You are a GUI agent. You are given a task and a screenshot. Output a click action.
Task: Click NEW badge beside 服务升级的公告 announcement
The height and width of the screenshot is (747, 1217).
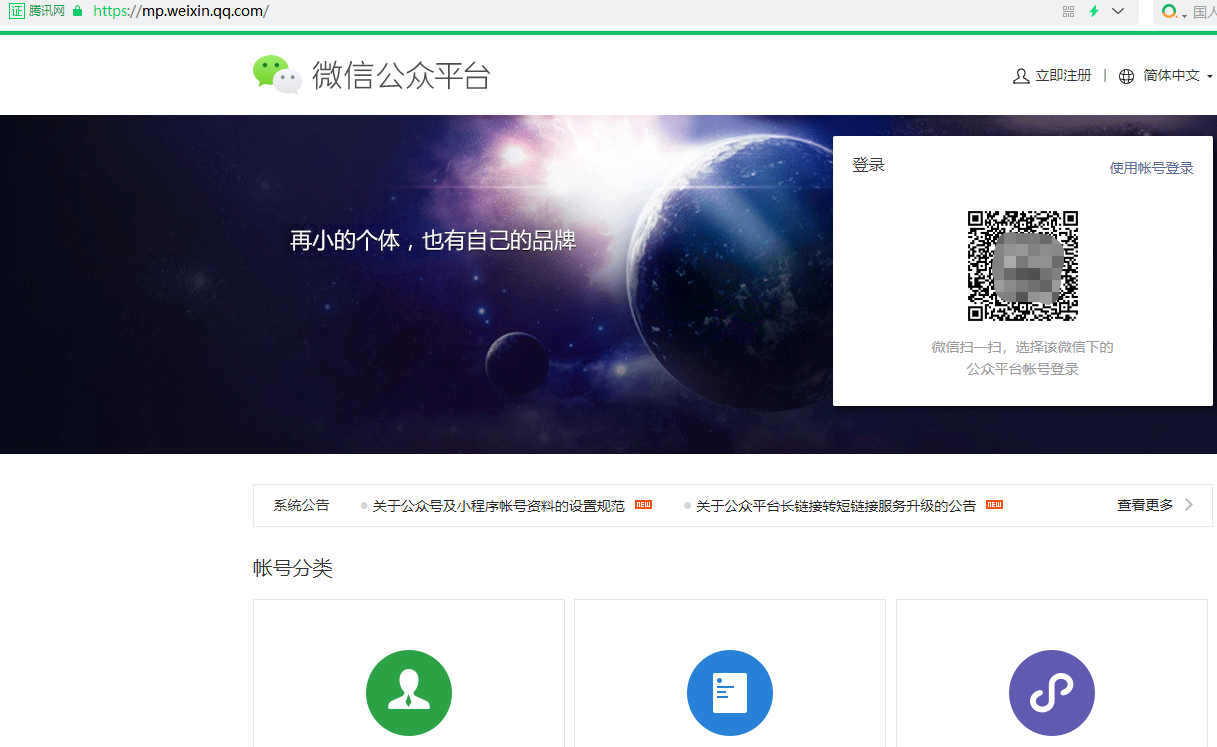click(x=994, y=505)
